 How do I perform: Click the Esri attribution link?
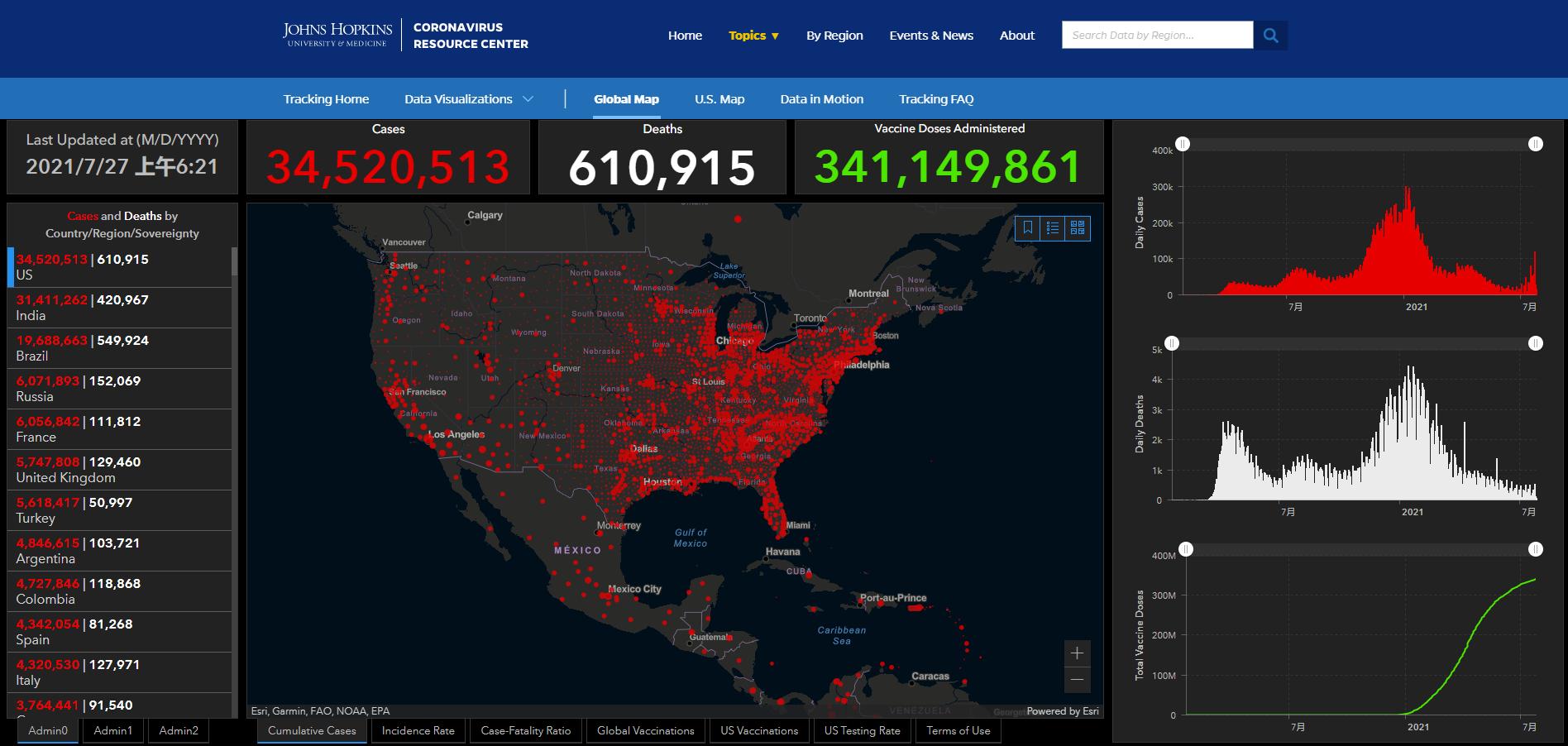pyautogui.click(x=1063, y=711)
